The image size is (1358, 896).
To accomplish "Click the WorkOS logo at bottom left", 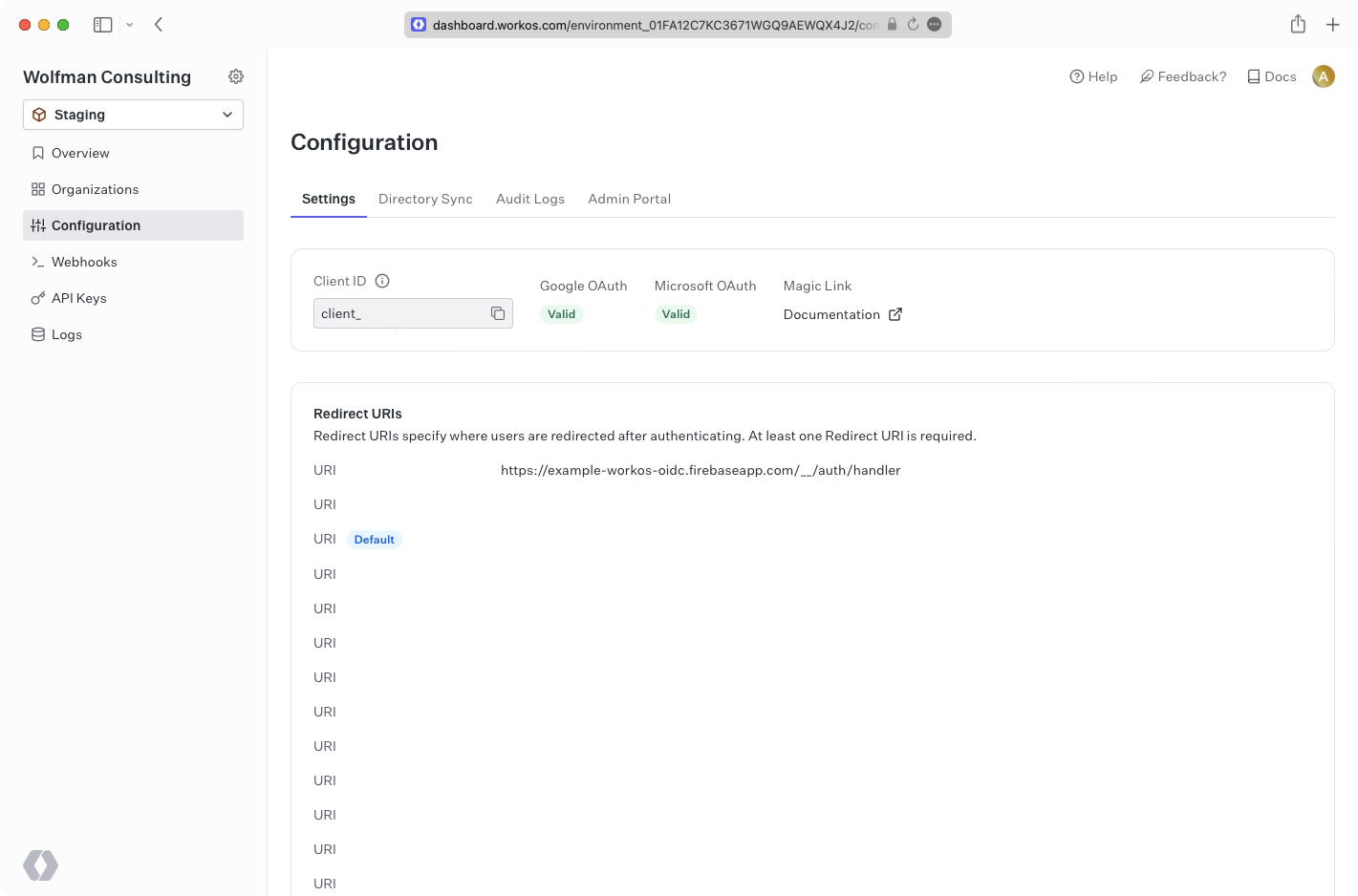I will pos(40,865).
